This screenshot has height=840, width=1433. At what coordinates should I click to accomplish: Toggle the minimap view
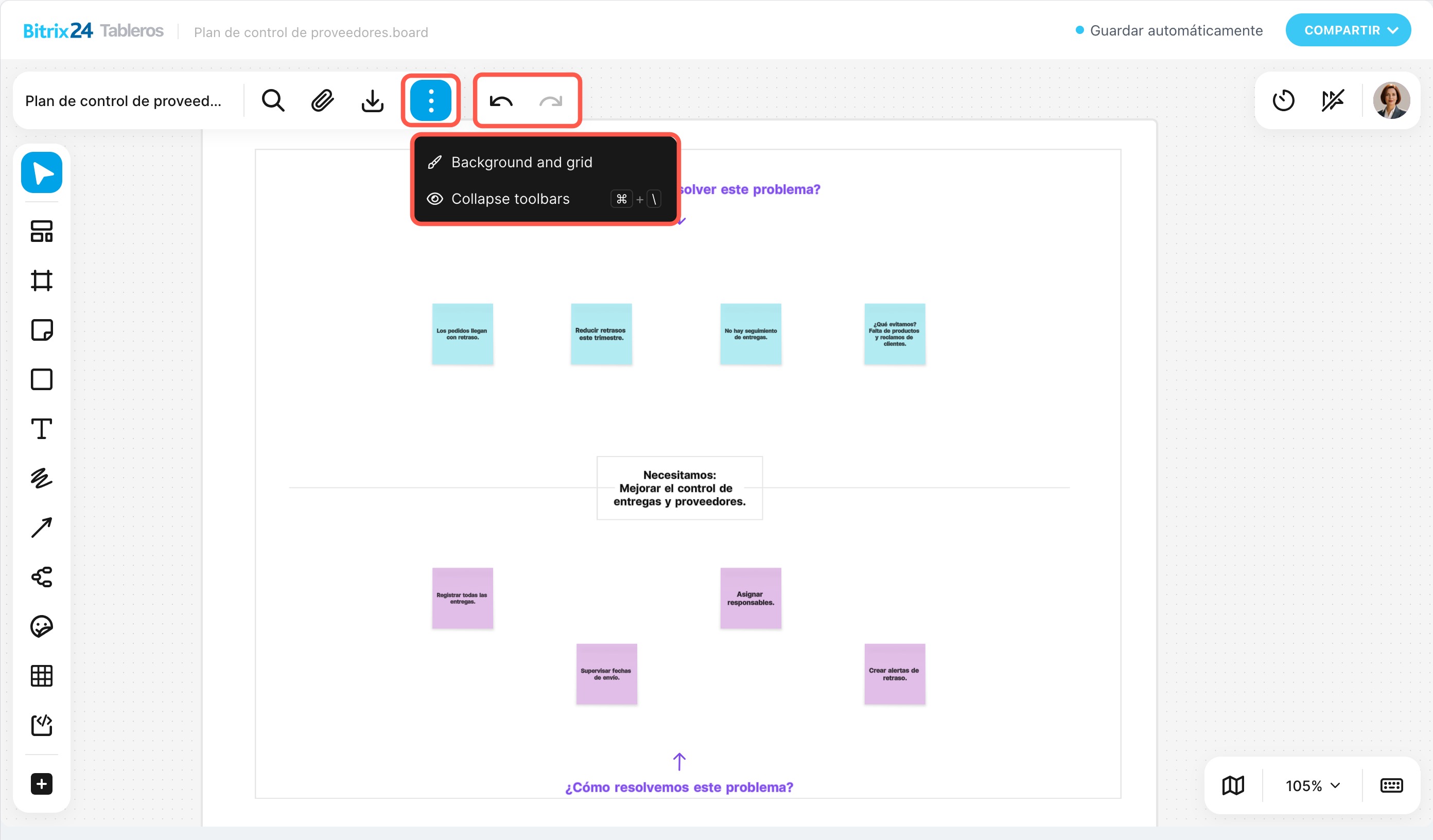pos(1233,785)
